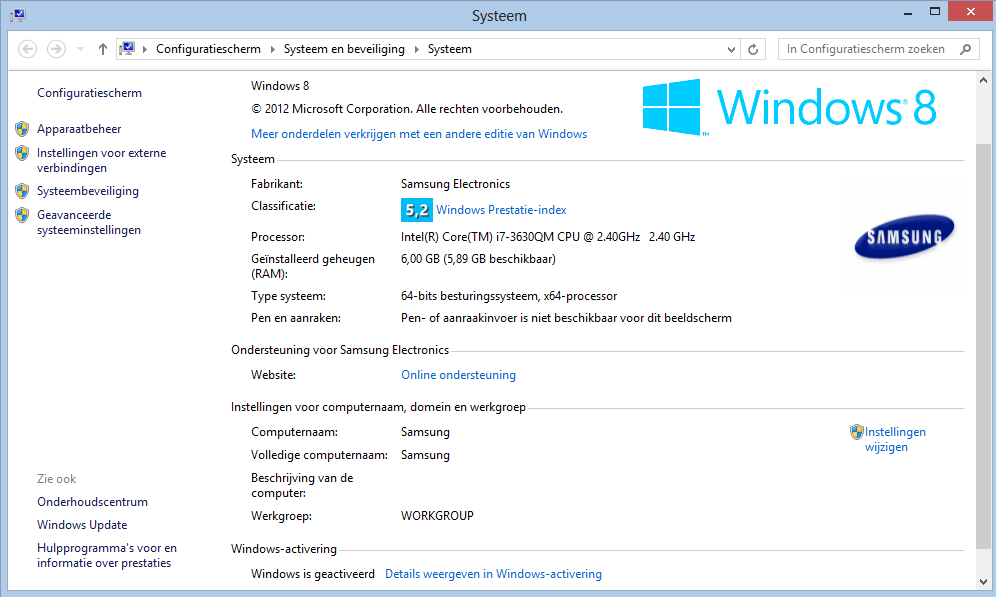Click the magnifying glass search icon
This screenshot has width=996, height=597.
966,49
